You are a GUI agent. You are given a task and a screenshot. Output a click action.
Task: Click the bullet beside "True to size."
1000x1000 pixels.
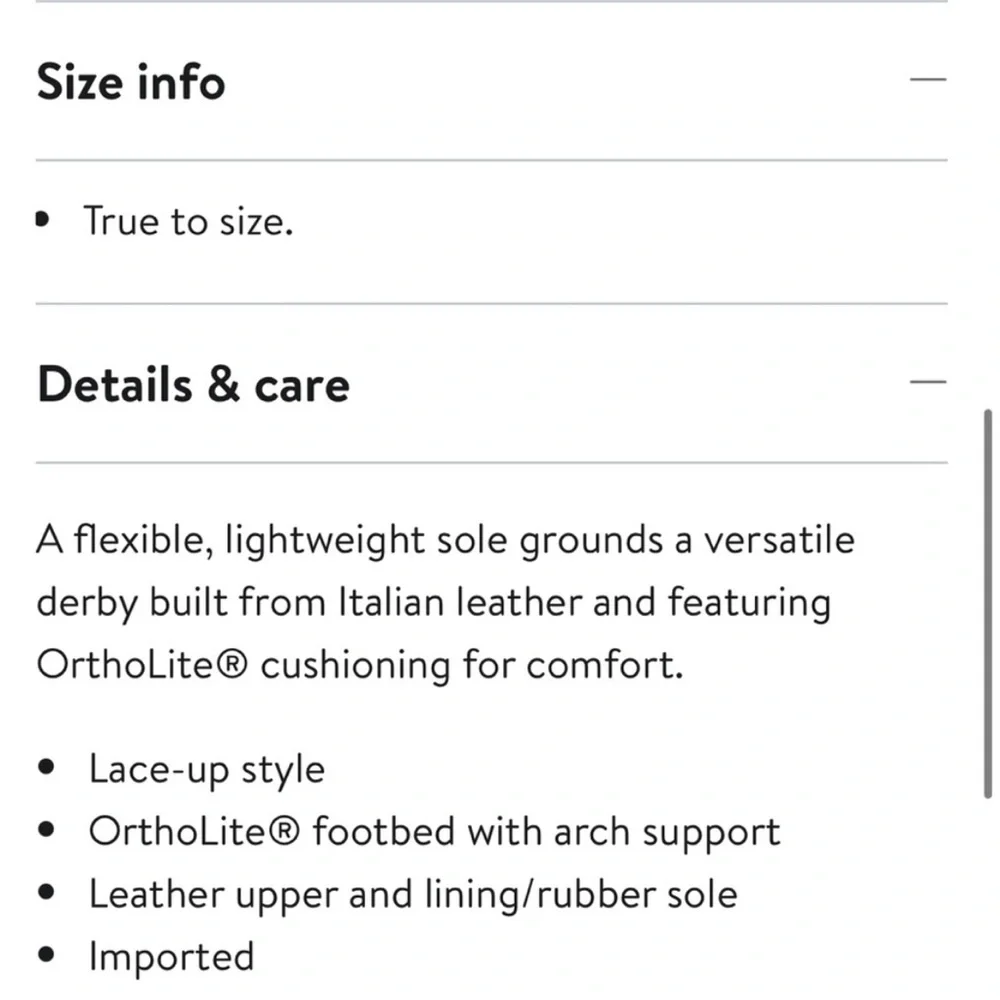[x=42, y=220]
